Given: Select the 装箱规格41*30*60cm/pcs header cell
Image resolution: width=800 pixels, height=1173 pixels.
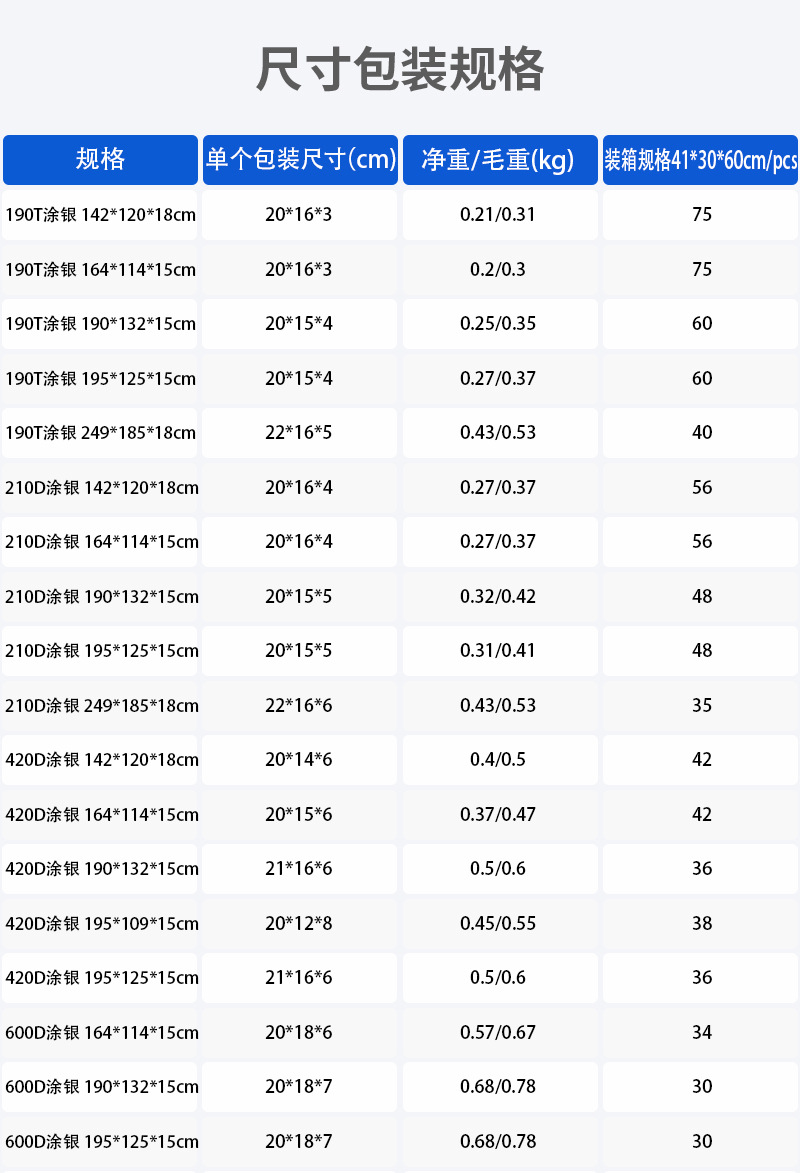Looking at the screenshot, I should (700, 160).
